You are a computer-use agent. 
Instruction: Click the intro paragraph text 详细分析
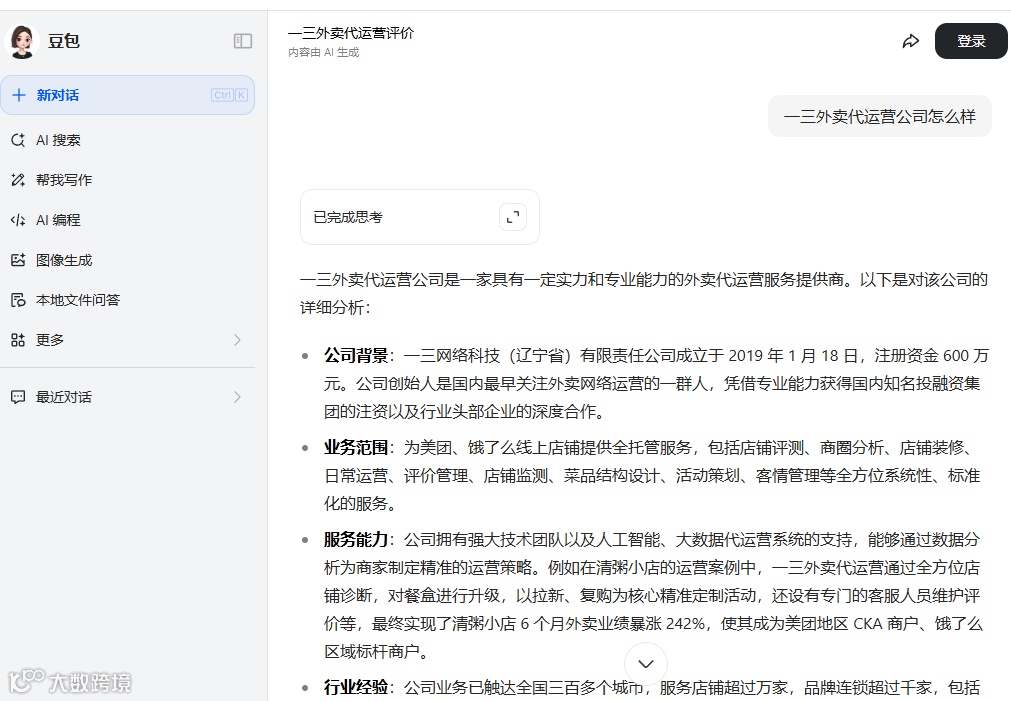(332, 308)
